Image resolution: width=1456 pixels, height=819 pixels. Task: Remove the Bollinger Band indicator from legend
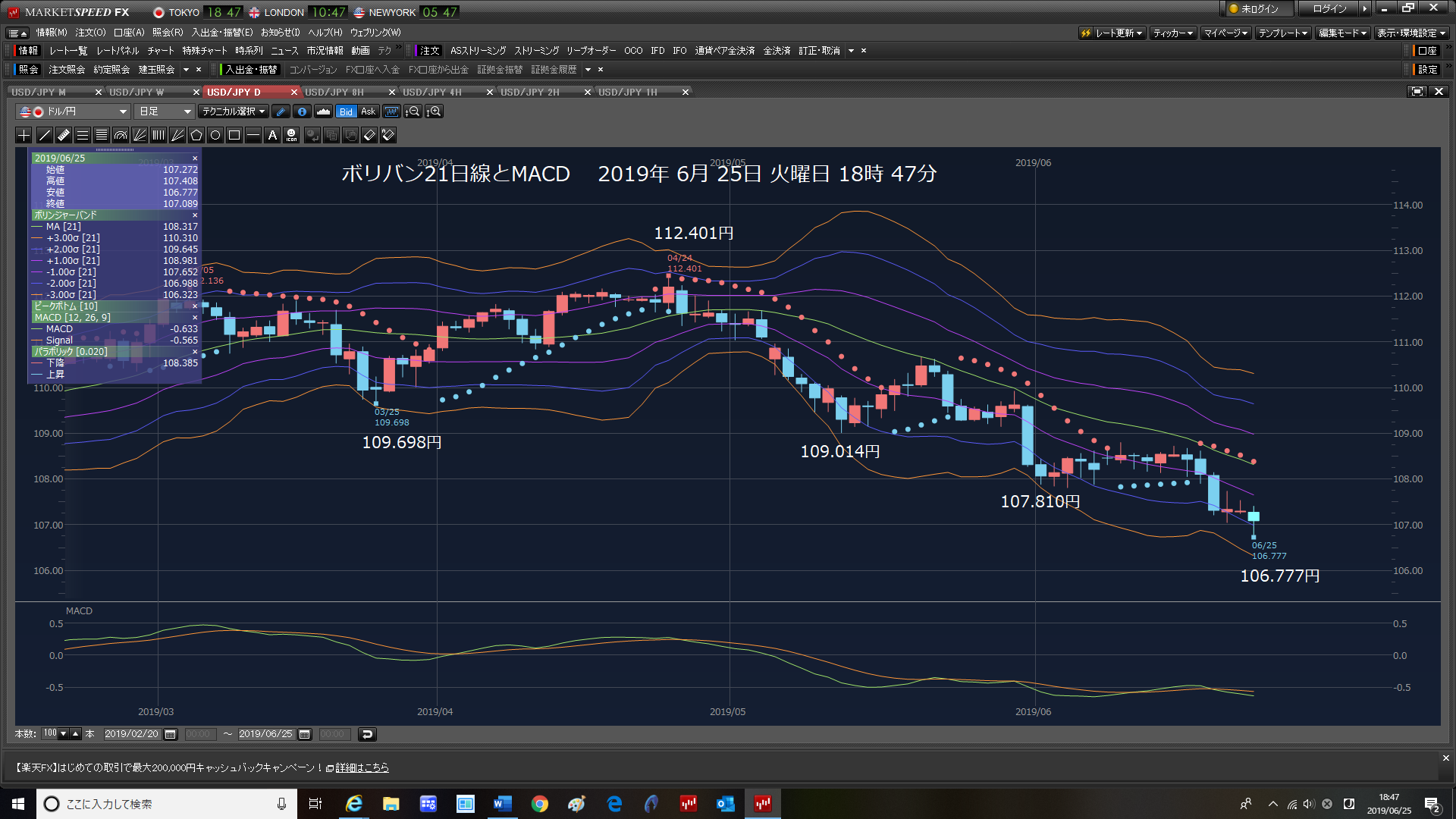coord(195,215)
